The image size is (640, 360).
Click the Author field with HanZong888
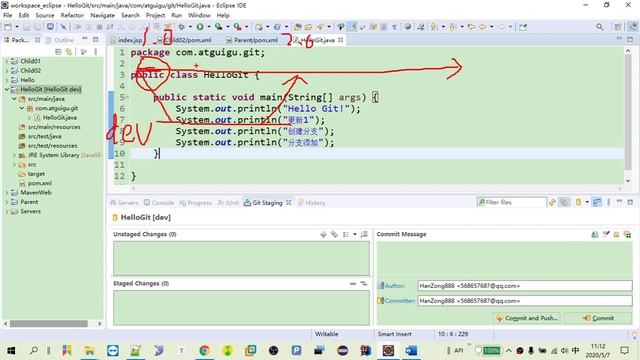tap(524, 286)
